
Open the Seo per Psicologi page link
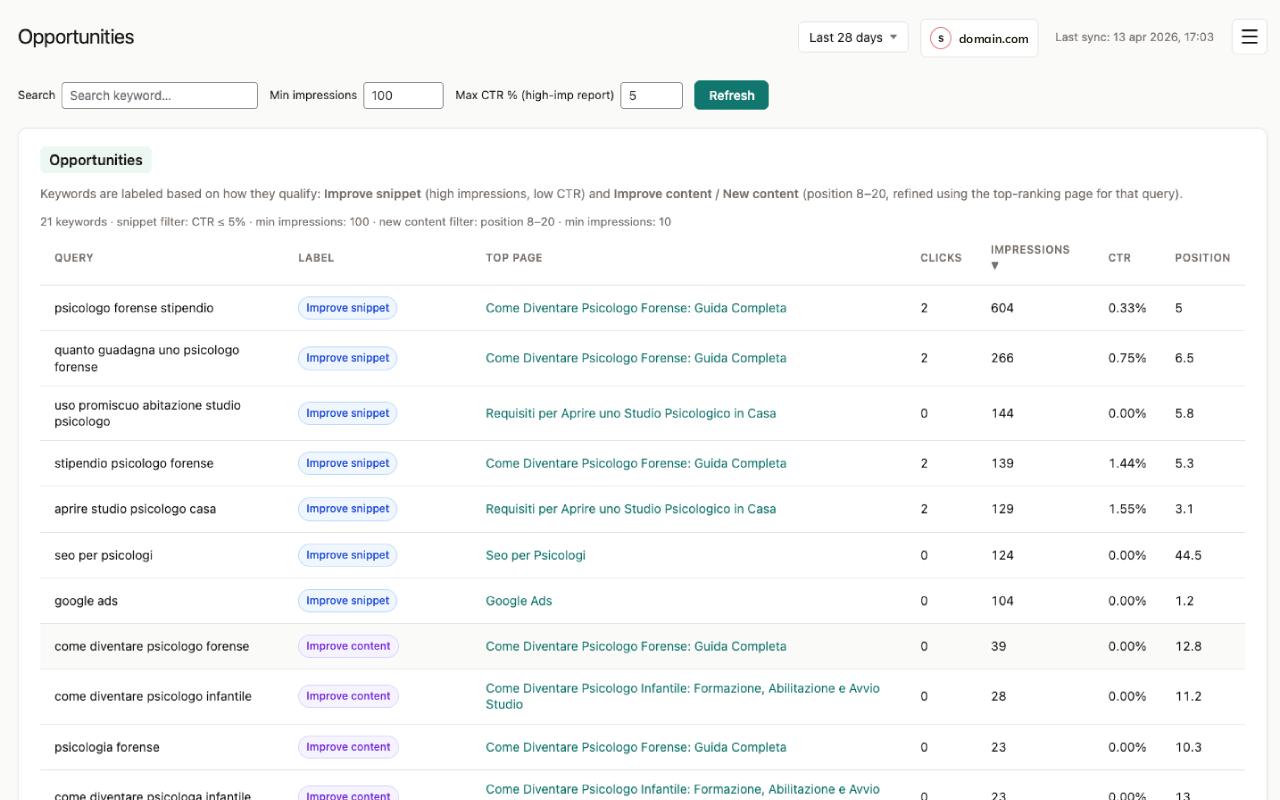pyautogui.click(x=536, y=555)
